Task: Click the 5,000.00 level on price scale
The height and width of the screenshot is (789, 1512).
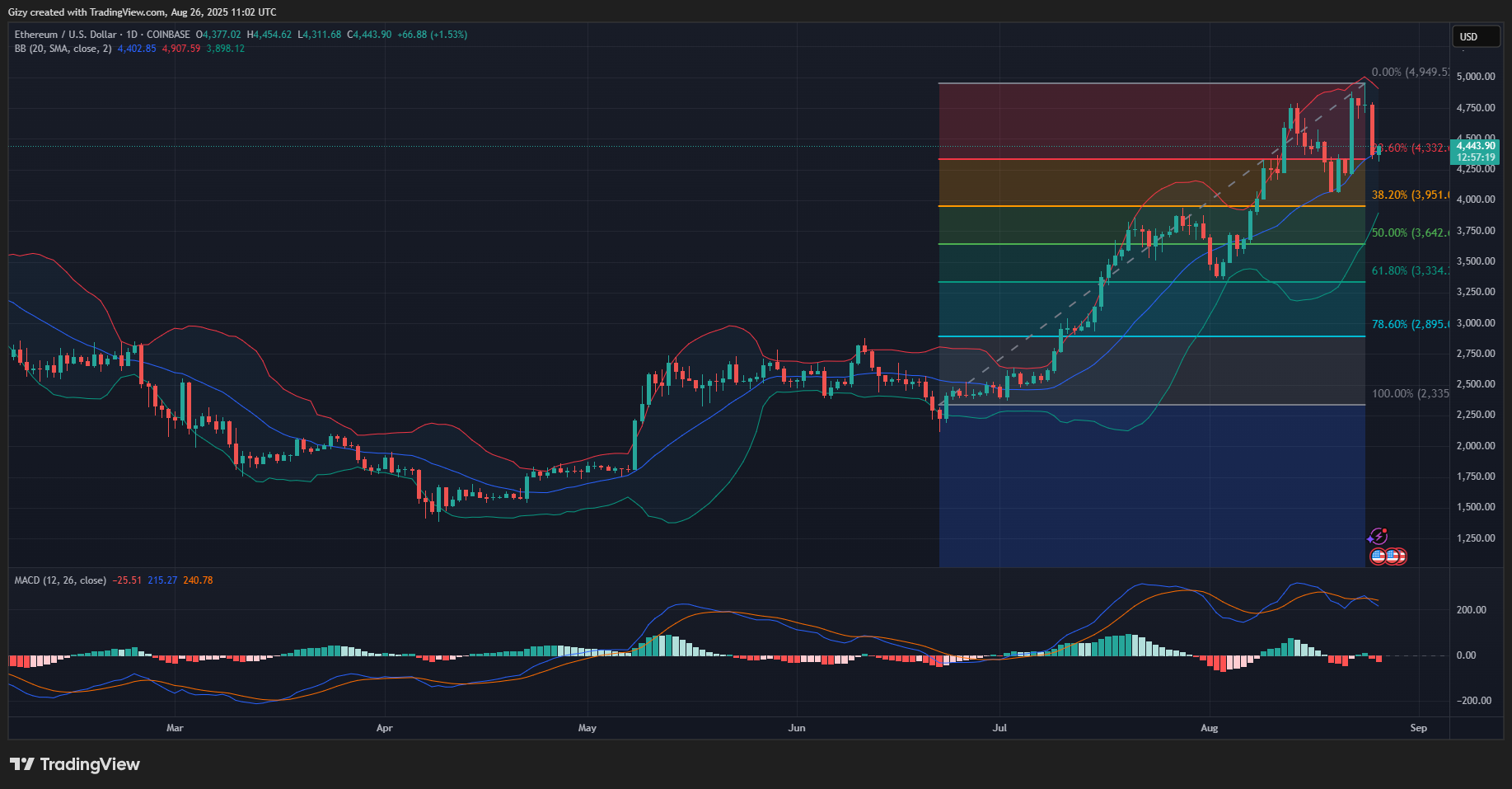Action: click(x=1476, y=77)
